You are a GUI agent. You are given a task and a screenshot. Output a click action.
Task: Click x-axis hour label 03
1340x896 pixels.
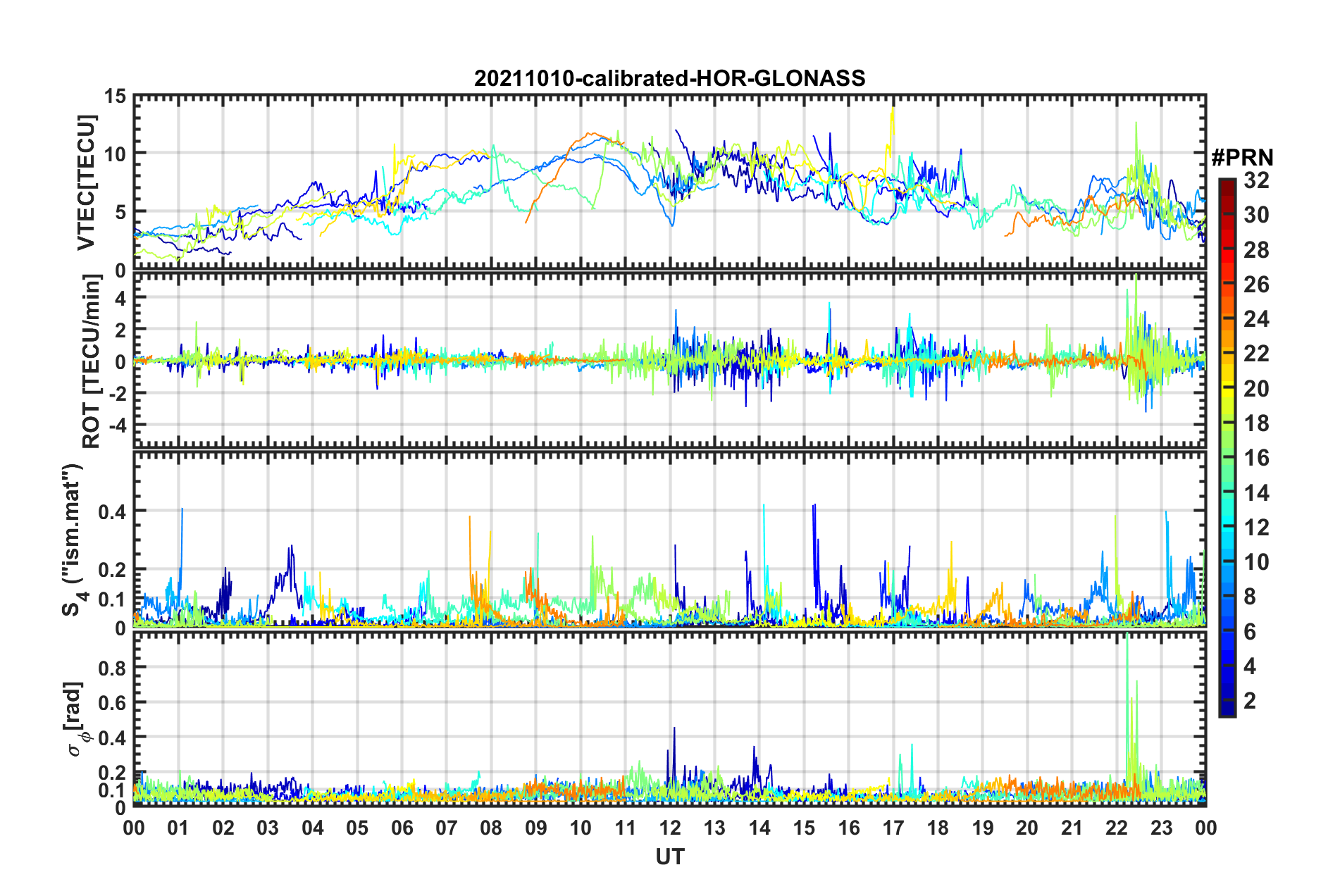[268, 827]
